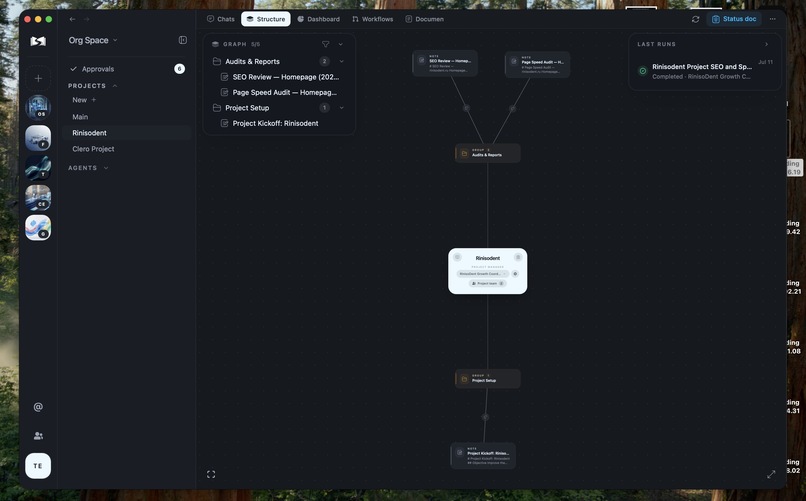Open the mentions @ icon in sidebar

click(38, 407)
